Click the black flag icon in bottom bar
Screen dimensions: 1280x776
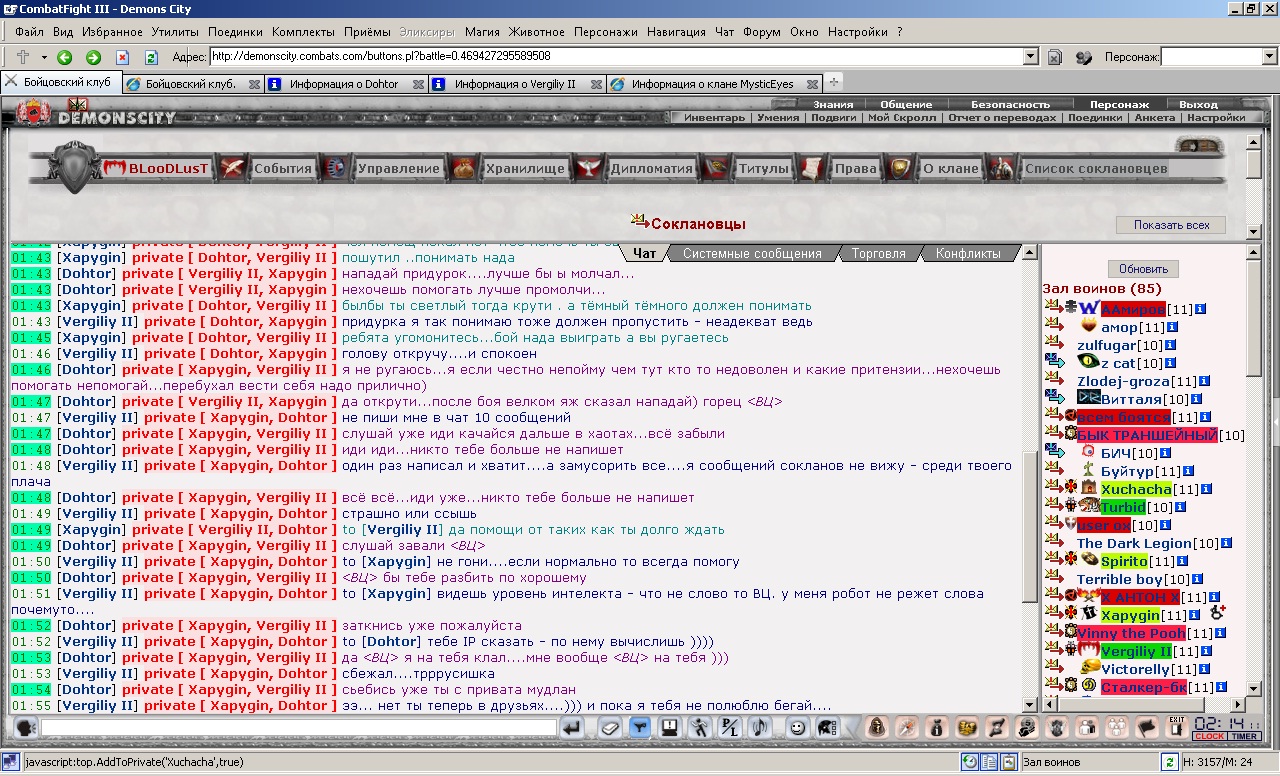tap(1147, 728)
